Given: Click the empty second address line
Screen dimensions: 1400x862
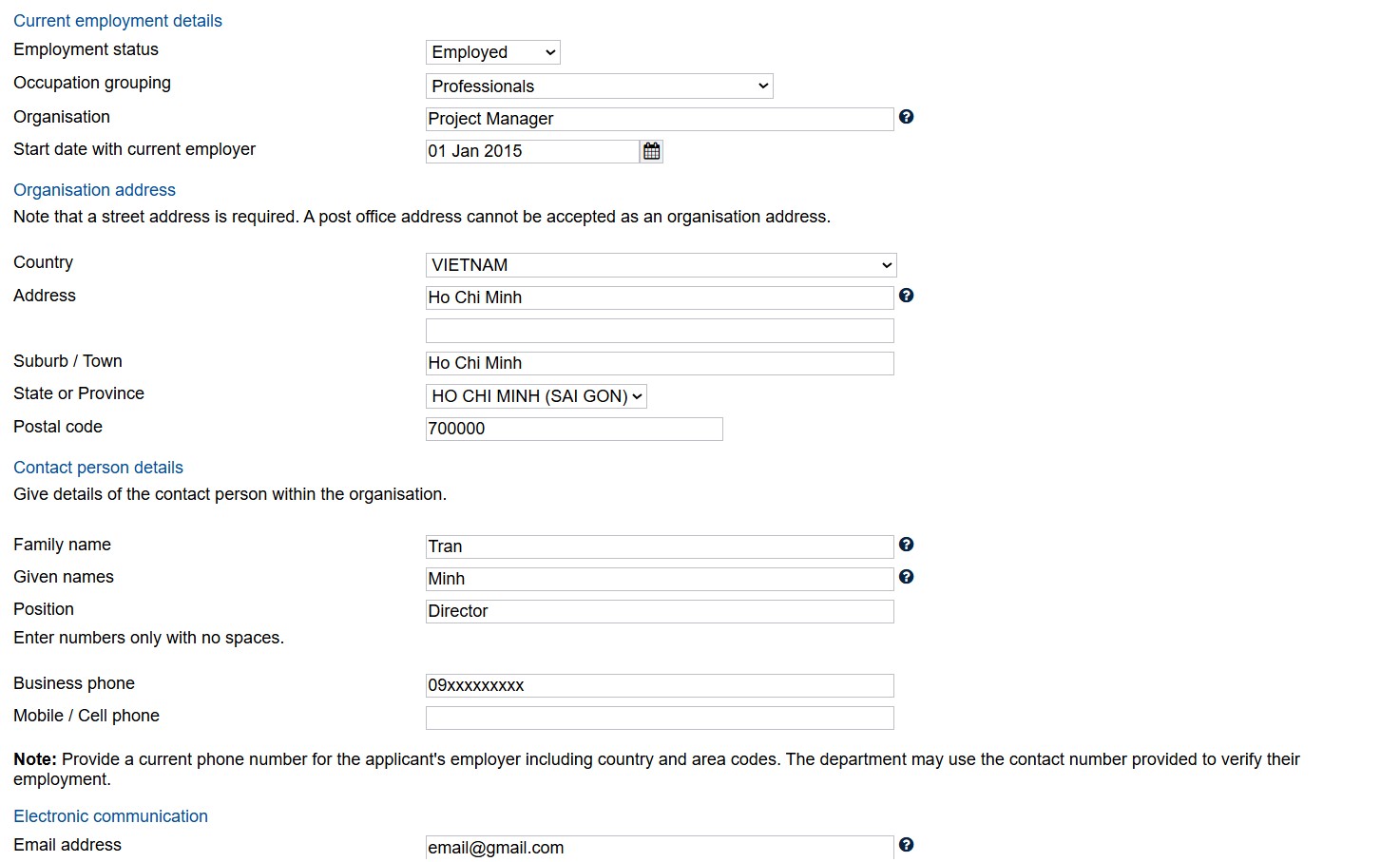Looking at the screenshot, I should click(660, 331).
